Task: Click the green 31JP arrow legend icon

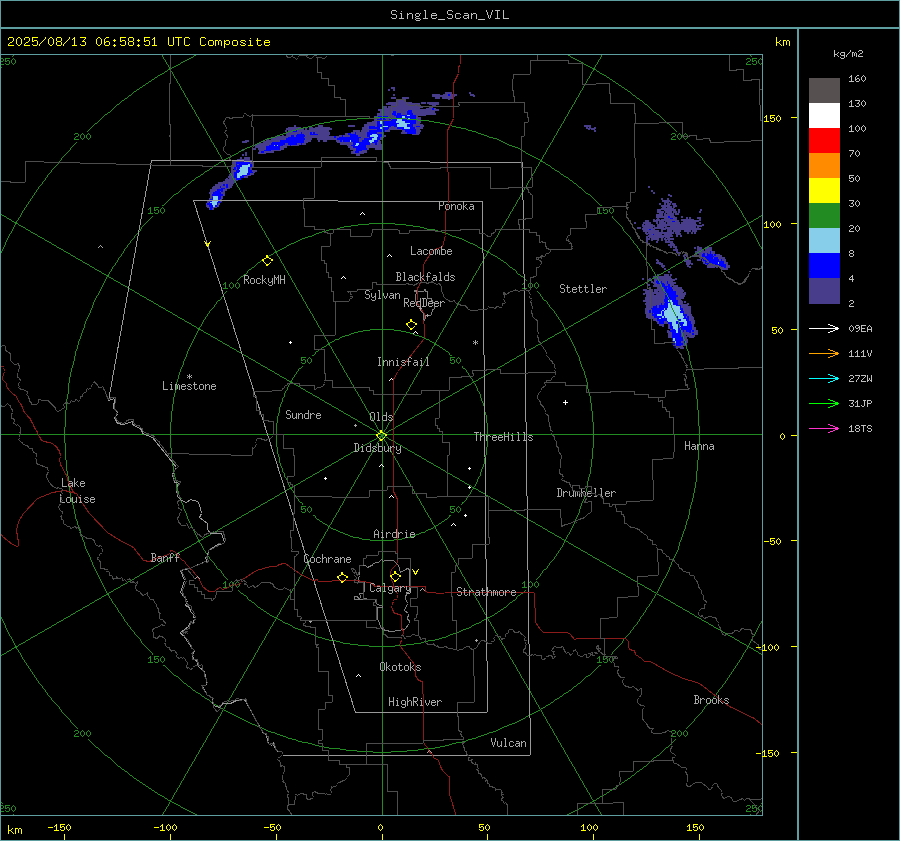Action: coord(824,404)
